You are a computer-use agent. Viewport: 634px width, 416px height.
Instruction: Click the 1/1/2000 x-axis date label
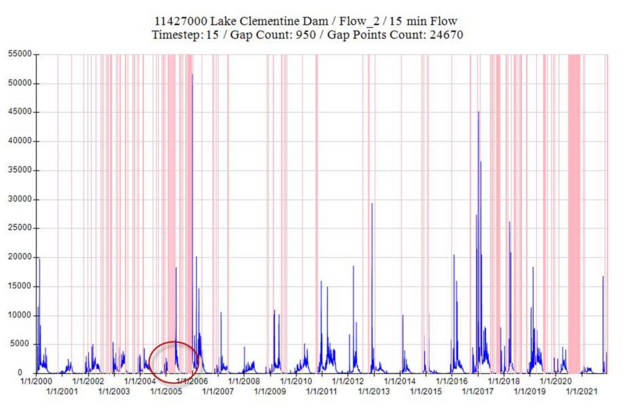pyautogui.click(x=36, y=381)
